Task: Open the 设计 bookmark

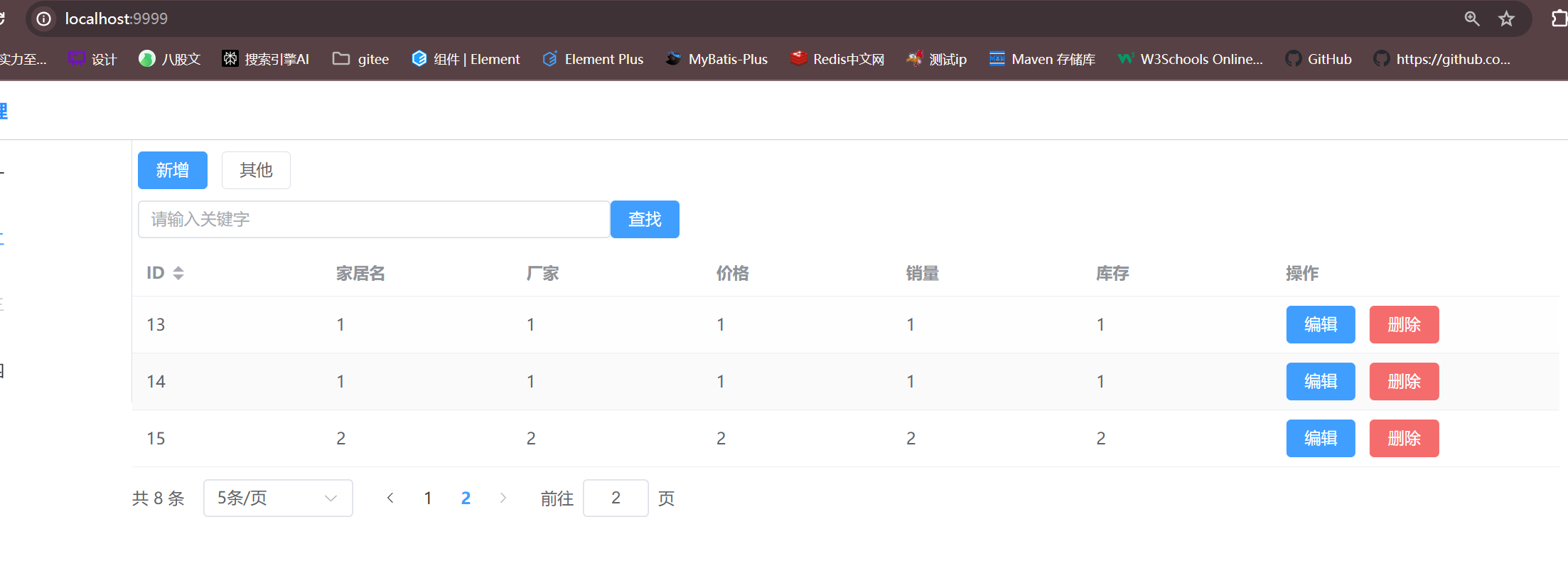Action: [92, 59]
